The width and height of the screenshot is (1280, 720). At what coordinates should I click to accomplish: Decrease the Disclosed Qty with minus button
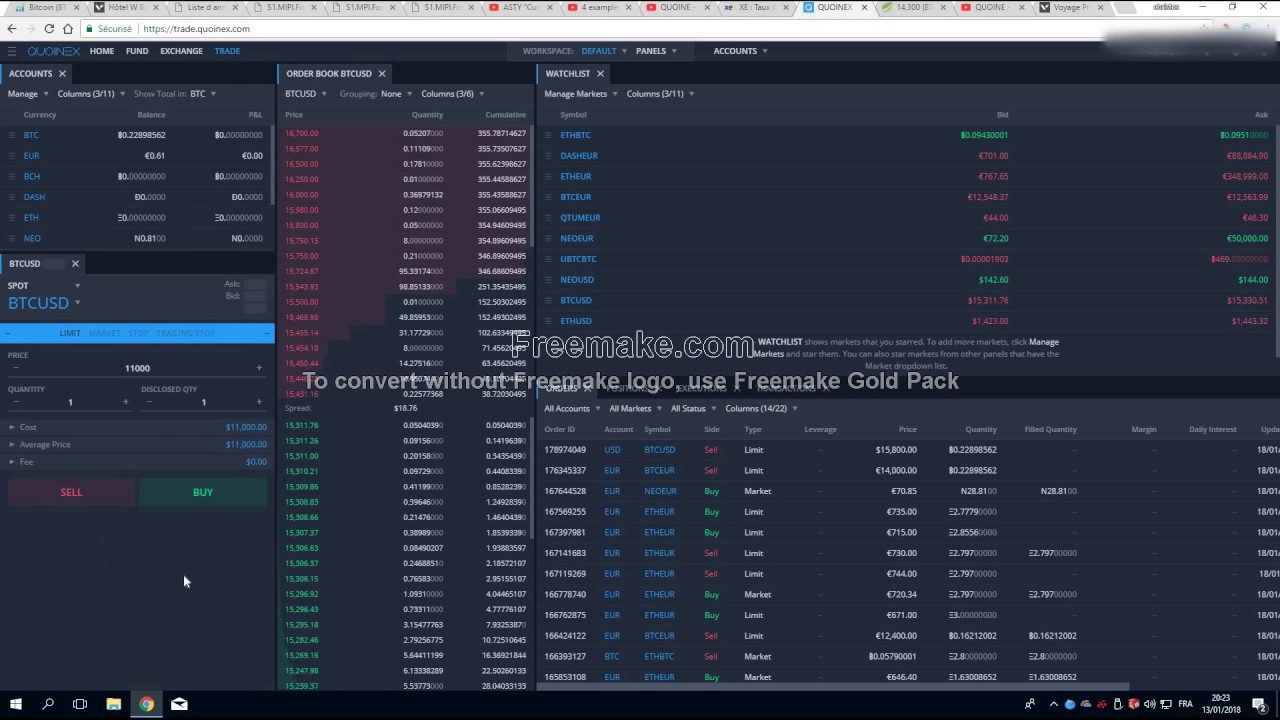pos(149,402)
